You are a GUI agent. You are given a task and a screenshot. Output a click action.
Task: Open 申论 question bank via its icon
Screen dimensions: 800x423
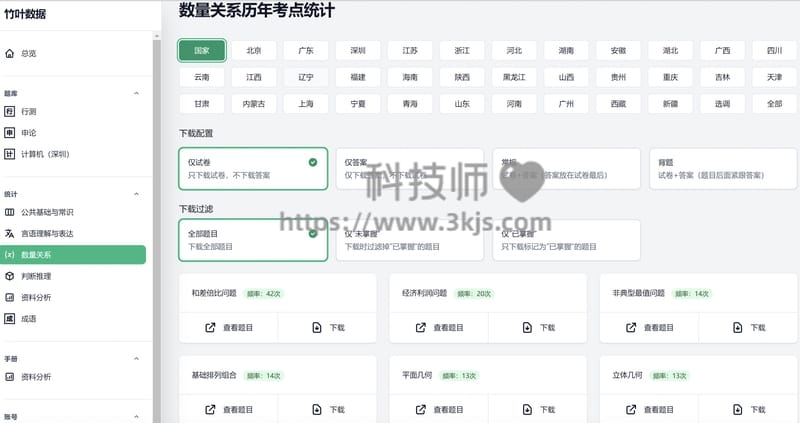tap(10, 133)
